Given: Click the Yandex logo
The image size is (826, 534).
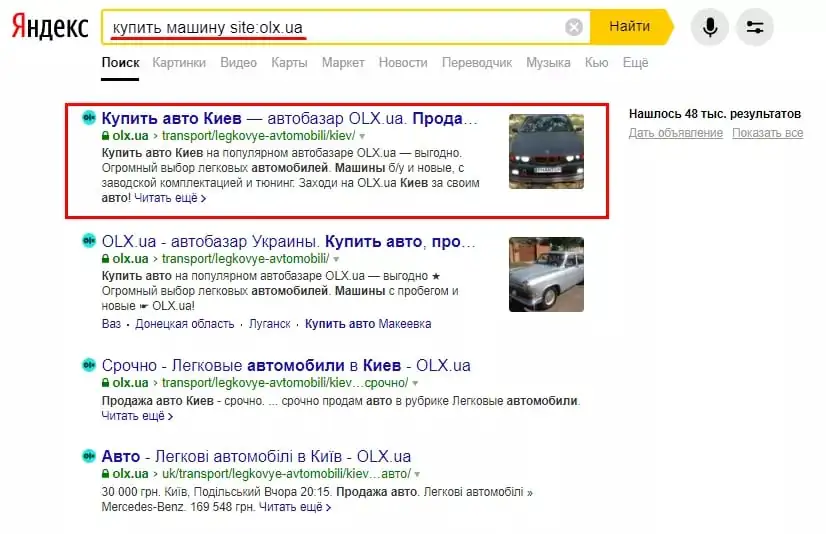Looking at the screenshot, I should 50,26.
